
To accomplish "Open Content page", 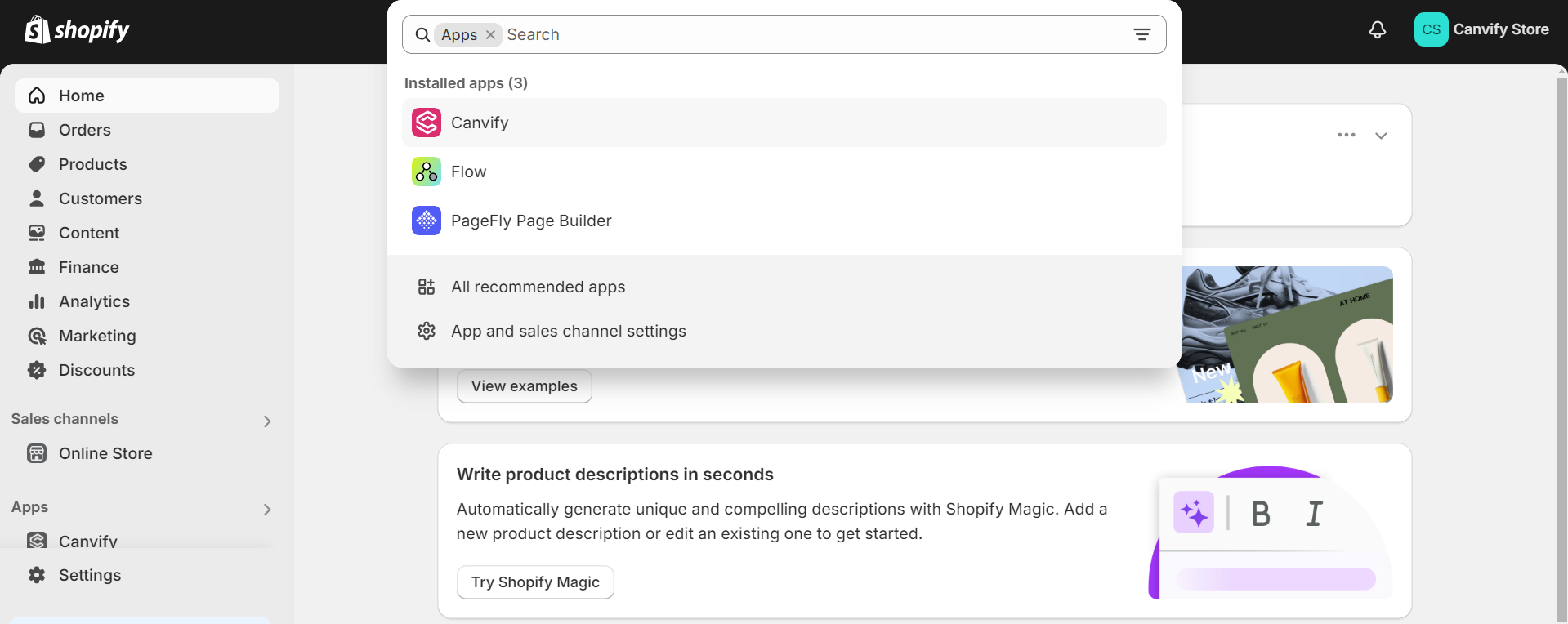I will click(x=147, y=233).
